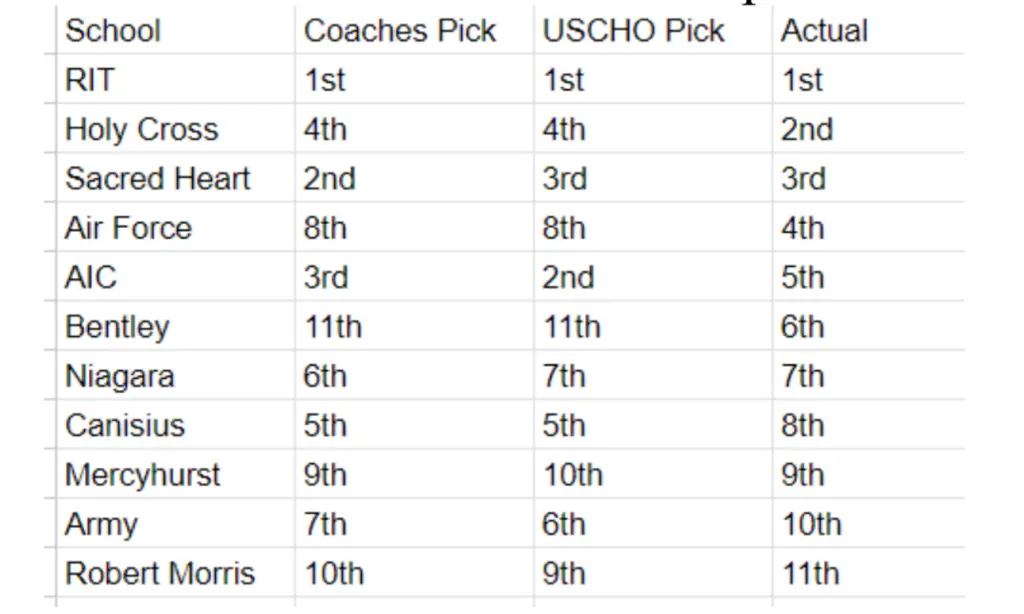Click the Canisius cell
The height and width of the screenshot is (614, 1024).
(176, 425)
